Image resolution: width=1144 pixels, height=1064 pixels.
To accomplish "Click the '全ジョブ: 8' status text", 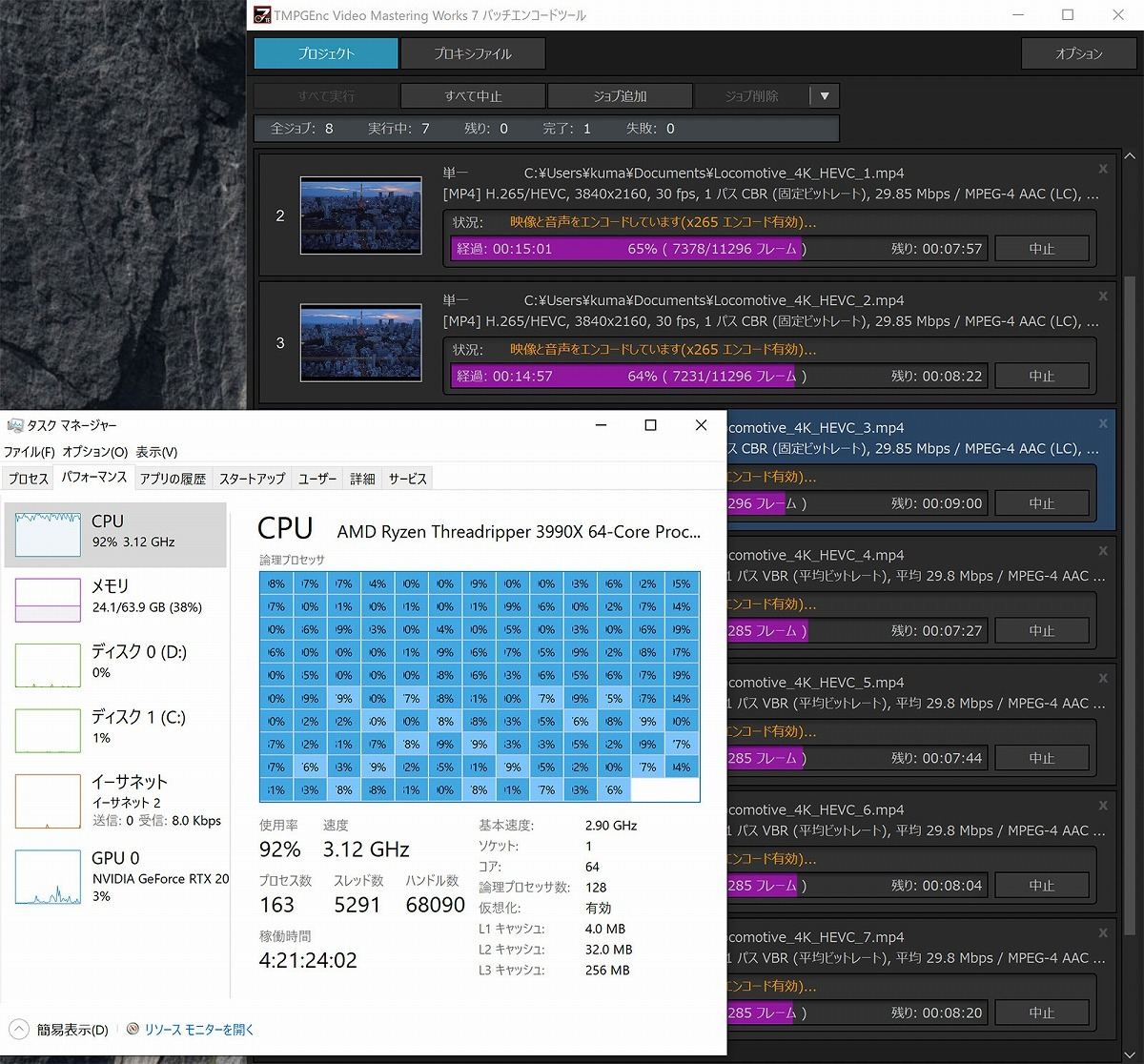I will (x=302, y=129).
